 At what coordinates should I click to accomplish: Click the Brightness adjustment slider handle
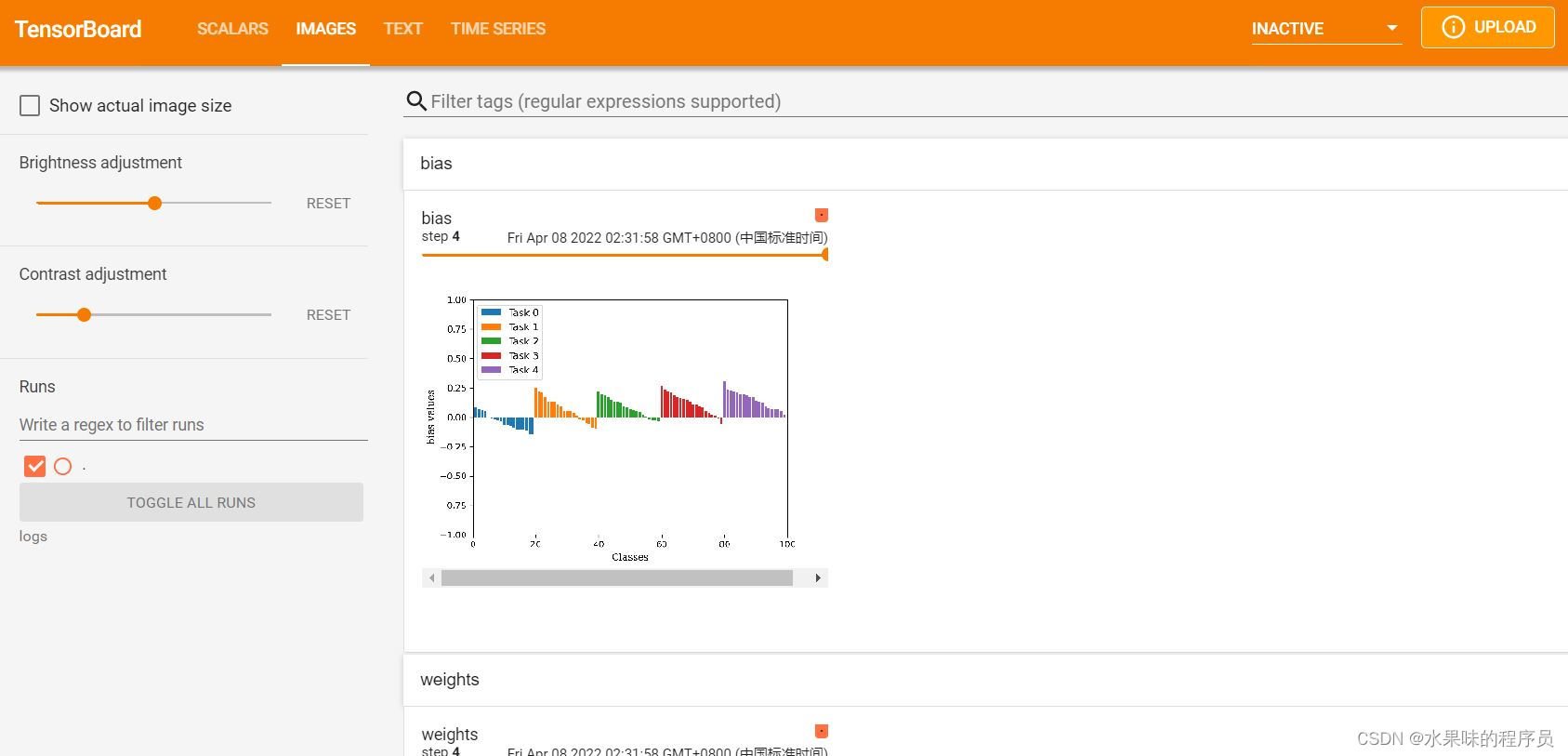(155, 203)
